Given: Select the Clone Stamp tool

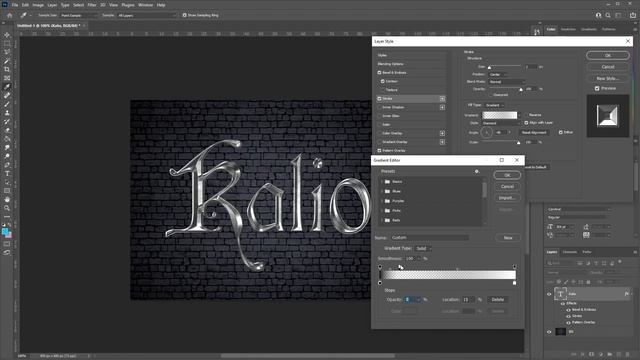Looking at the screenshot, I should pos(7,113).
